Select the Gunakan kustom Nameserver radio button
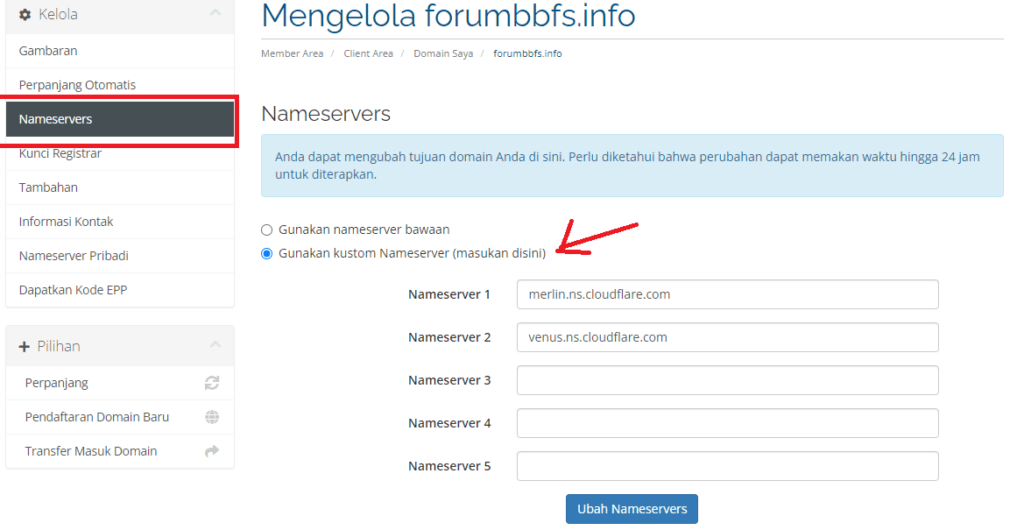Viewport: 1024px width, 530px height. pyautogui.click(x=267, y=253)
